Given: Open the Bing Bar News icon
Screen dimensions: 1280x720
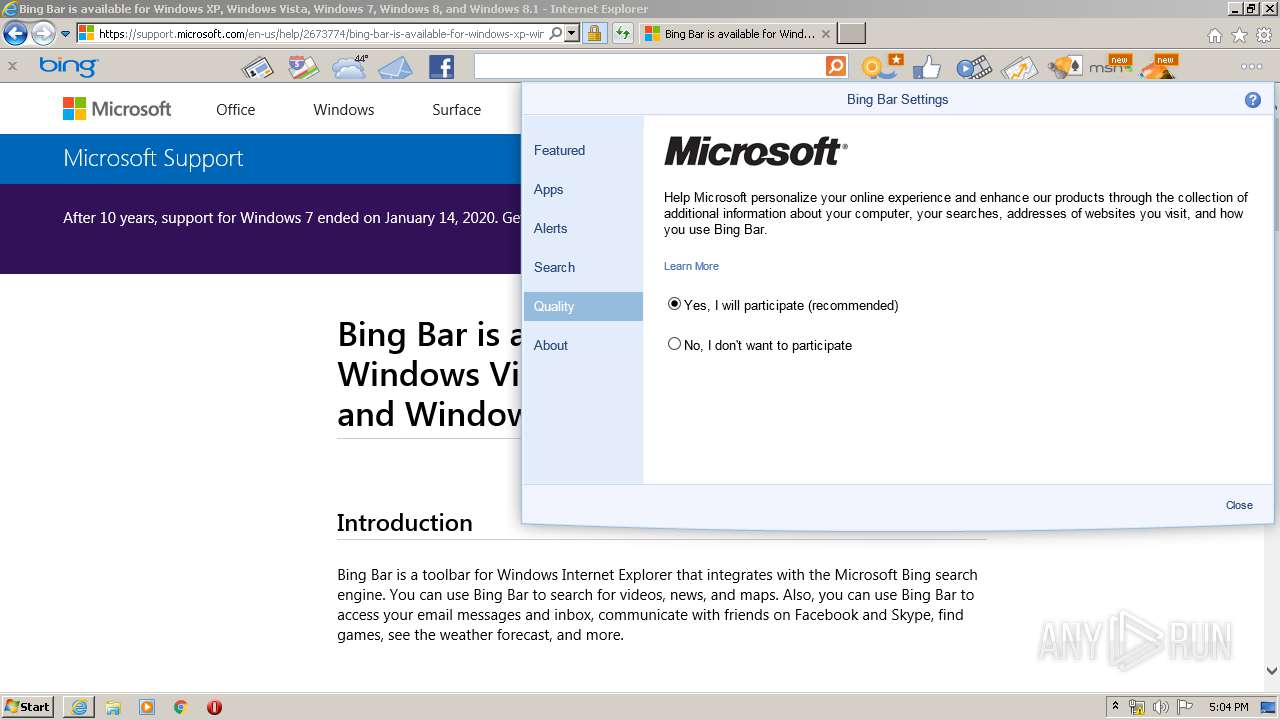Looking at the screenshot, I should click(257, 68).
